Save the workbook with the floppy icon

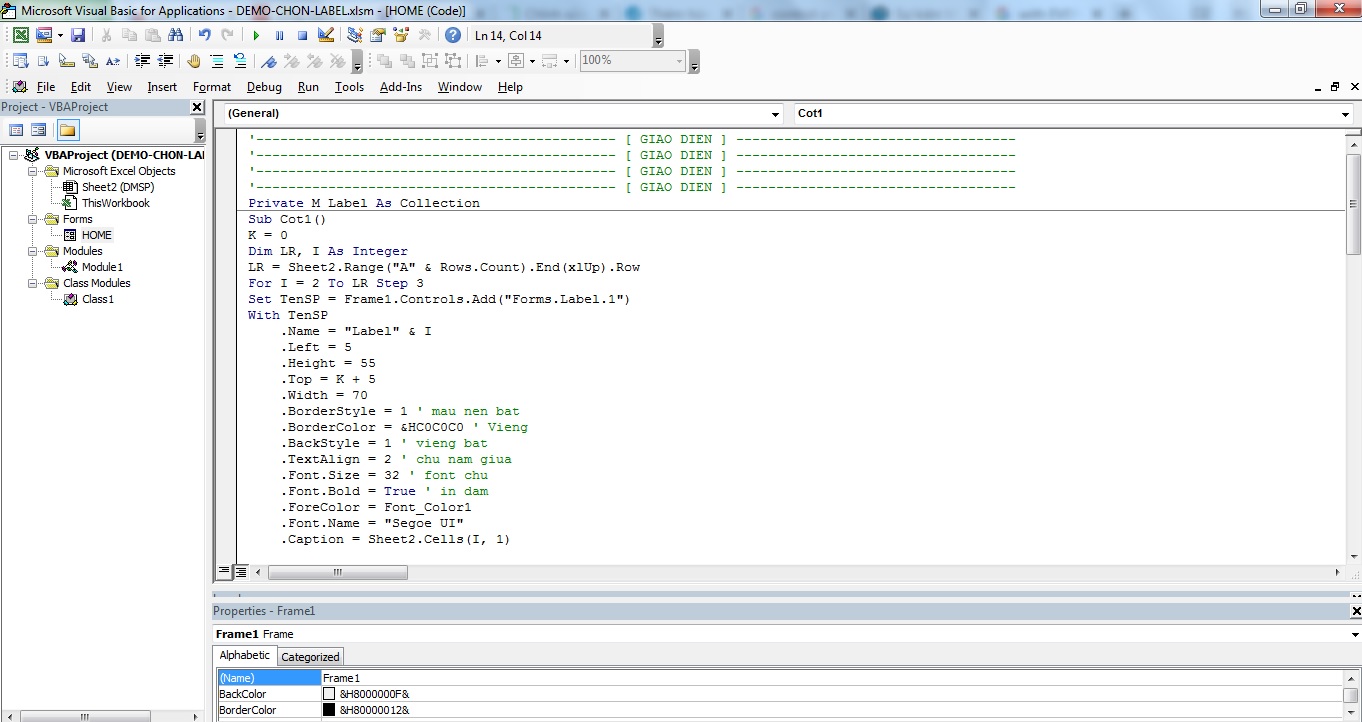pos(77,35)
